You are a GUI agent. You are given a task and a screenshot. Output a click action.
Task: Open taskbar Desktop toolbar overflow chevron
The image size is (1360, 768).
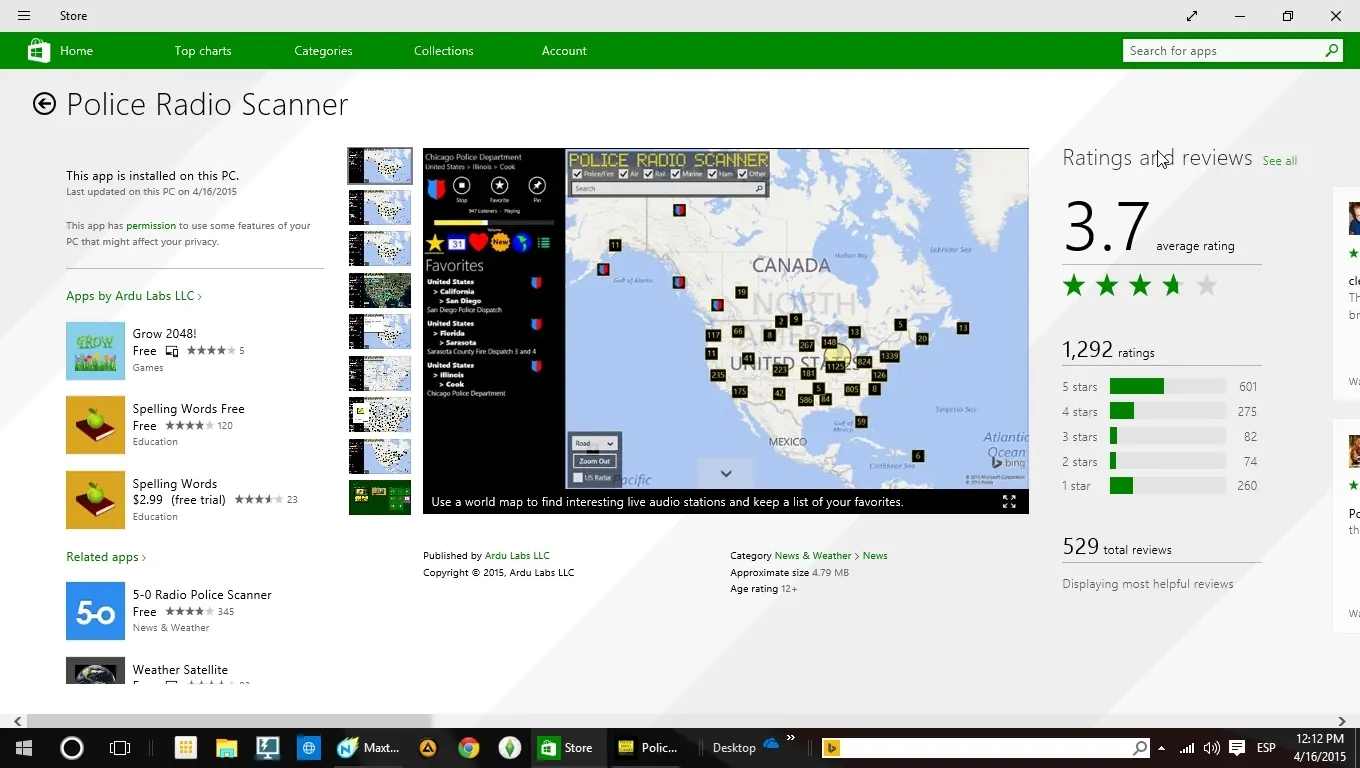[791, 739]
